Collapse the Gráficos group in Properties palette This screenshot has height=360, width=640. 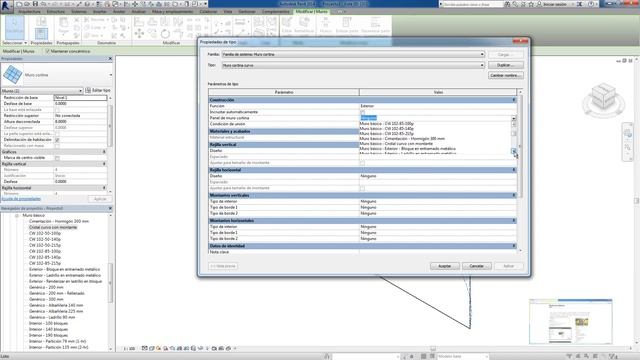point(104,151)
